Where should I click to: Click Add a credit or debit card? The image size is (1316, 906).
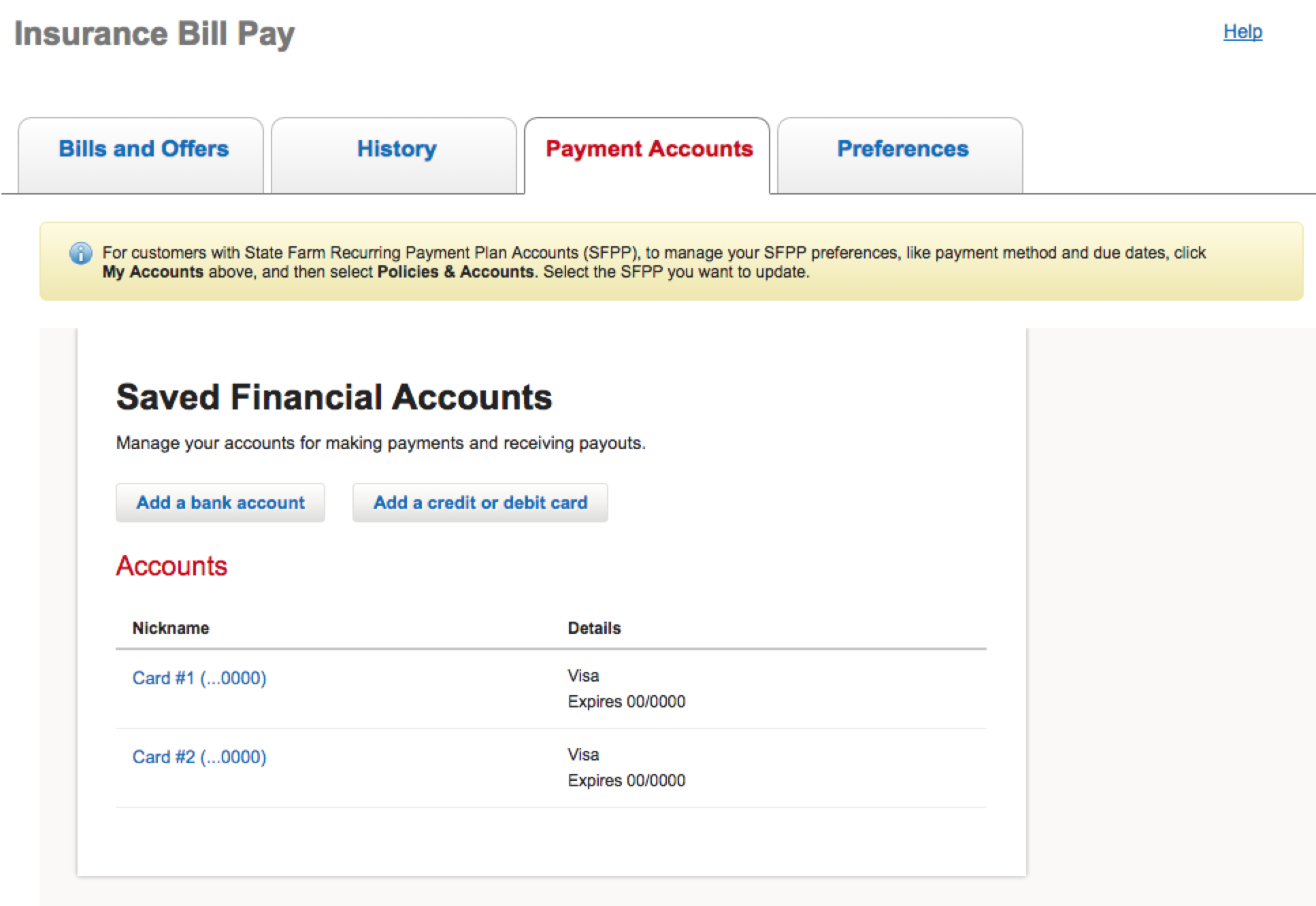480,503
